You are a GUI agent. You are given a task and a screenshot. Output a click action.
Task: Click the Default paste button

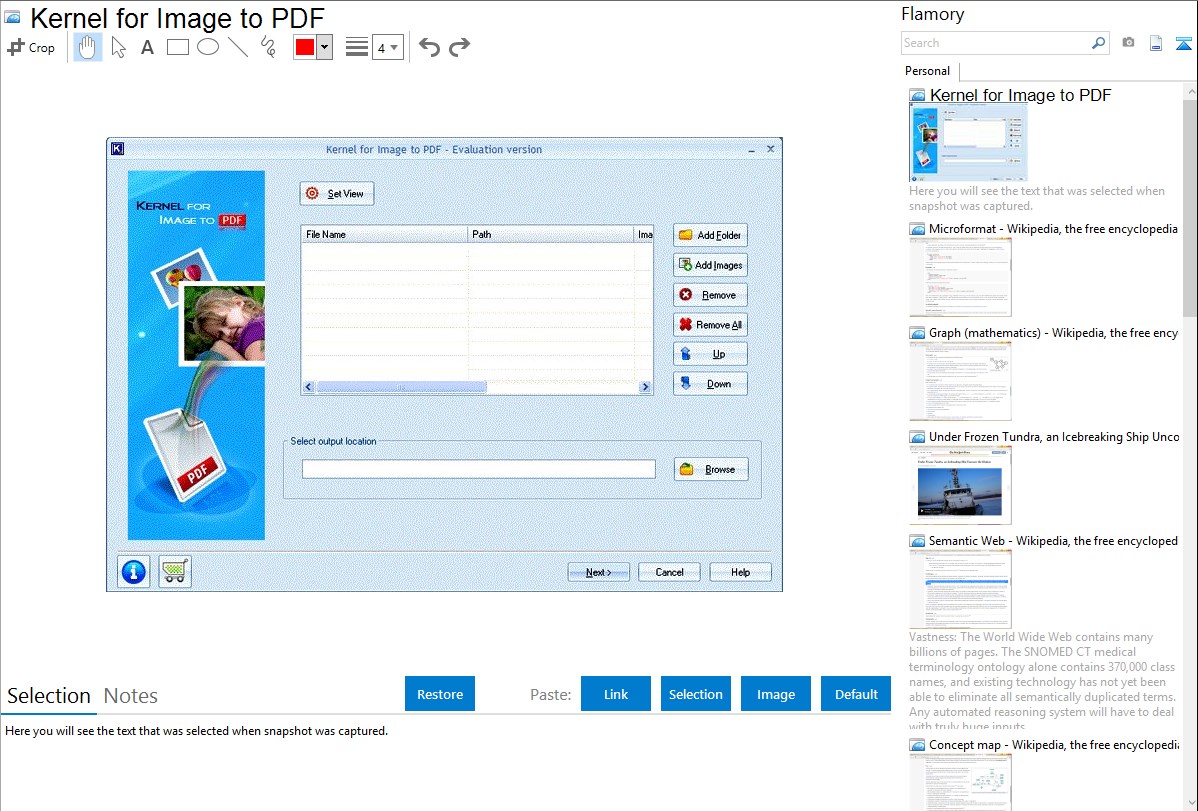(856, 694)
